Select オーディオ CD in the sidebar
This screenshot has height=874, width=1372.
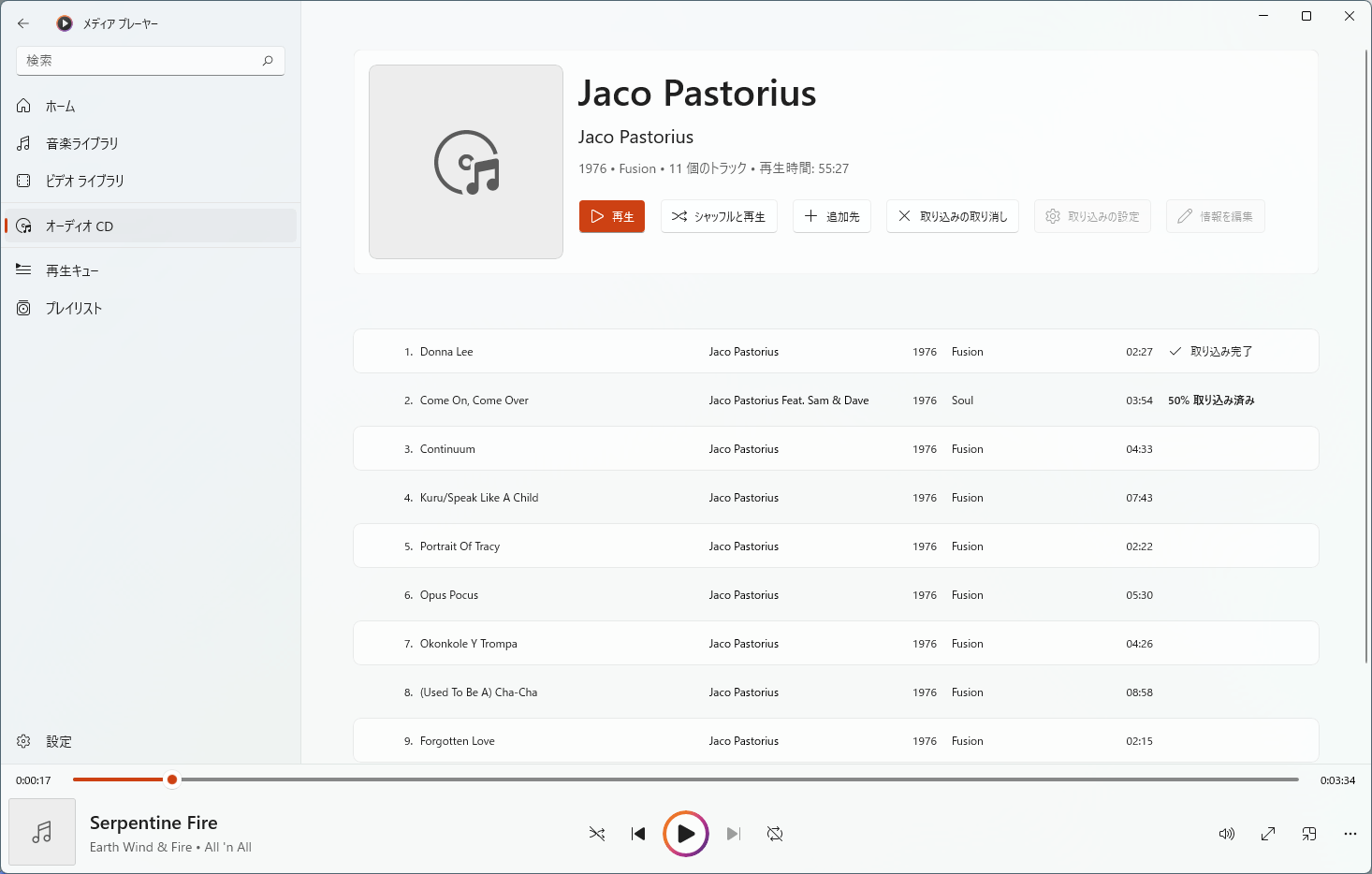pyautogui.click(x=150, y=226)
